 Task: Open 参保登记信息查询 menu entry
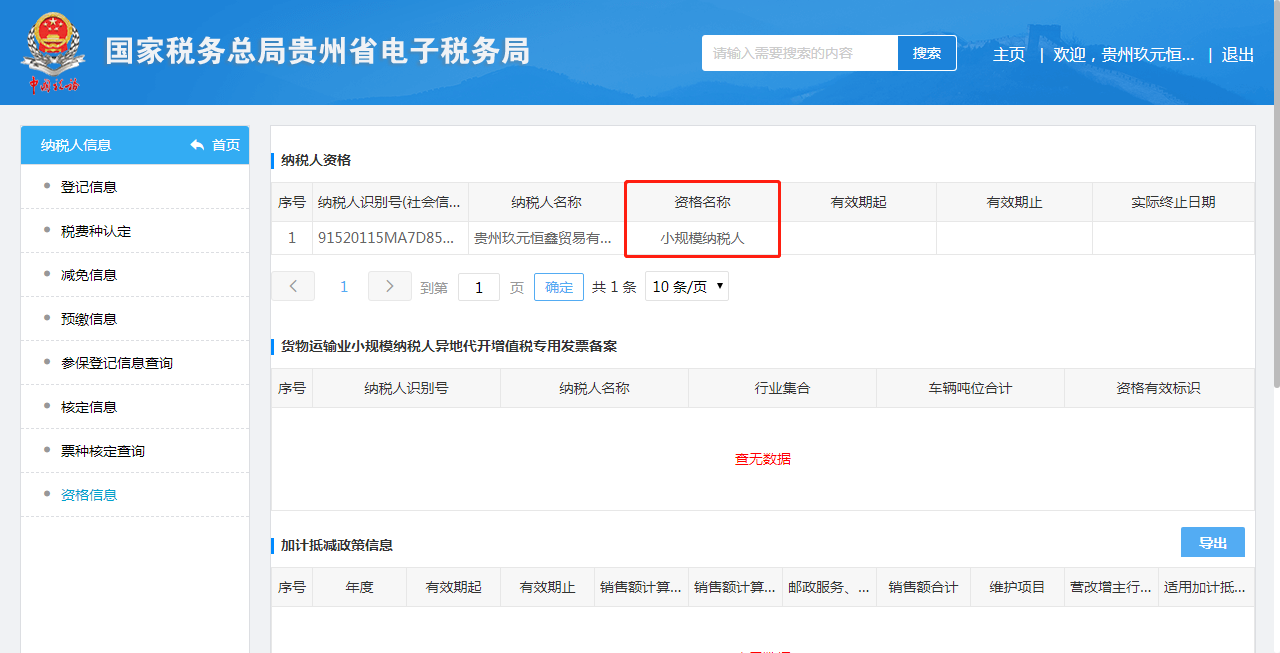point(117,363)
